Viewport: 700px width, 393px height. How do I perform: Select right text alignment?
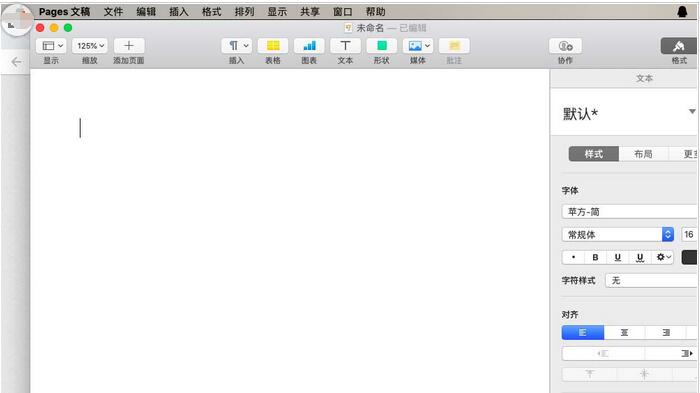(x=666, y=333)
